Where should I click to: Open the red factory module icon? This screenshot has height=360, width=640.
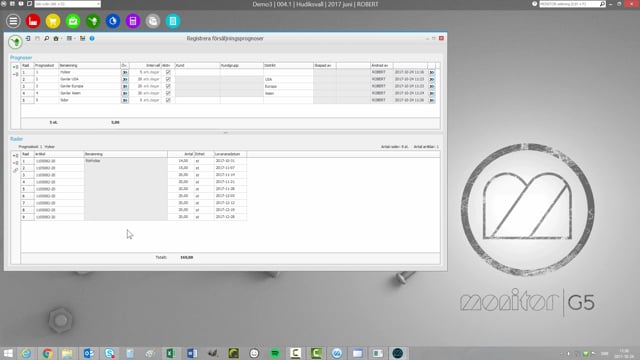(x=33, y=21)
